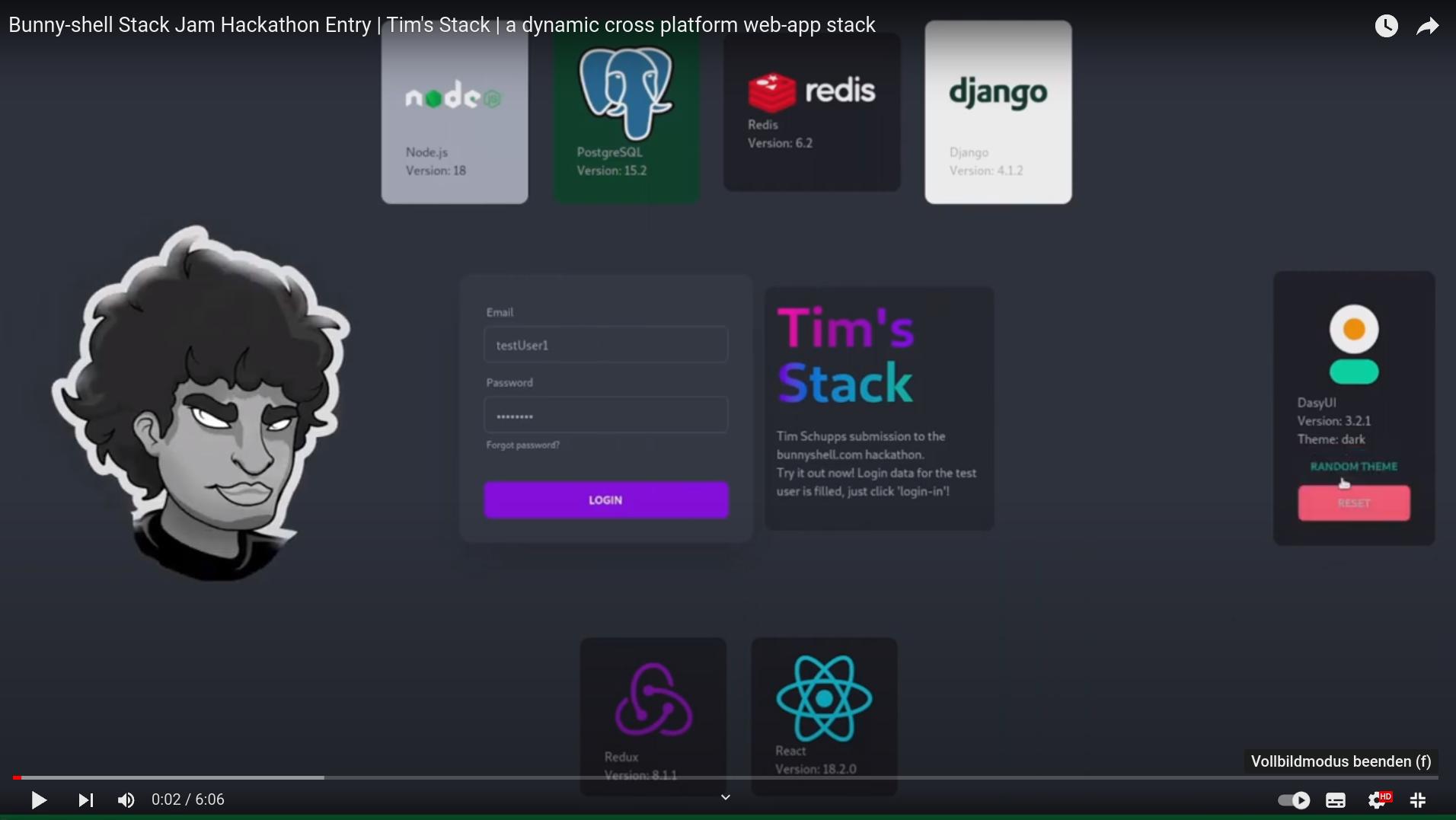Screen dimensions: 1456x820
Task: Click the Tim's Stack heading
Action: coord(845,356)
